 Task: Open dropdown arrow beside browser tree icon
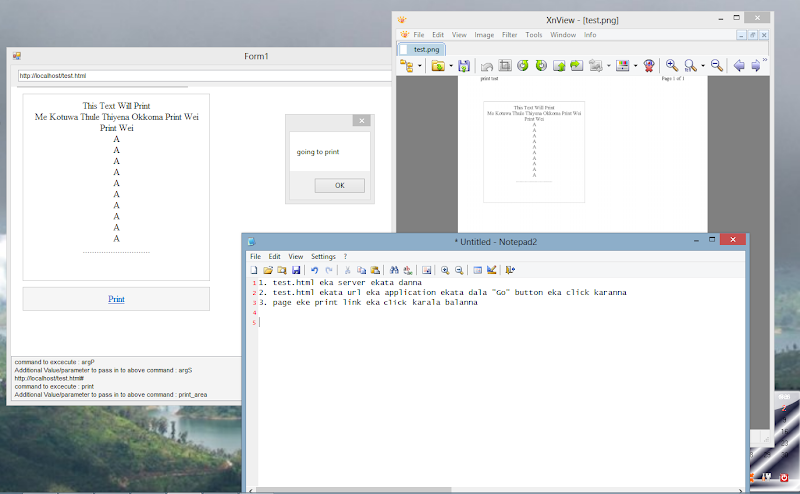click(x=420, y=66)
